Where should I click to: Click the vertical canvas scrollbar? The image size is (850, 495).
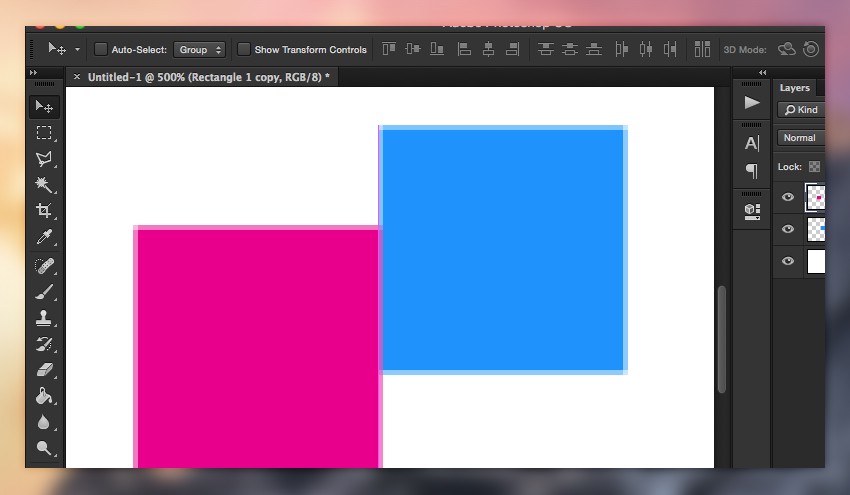point(721,339)
